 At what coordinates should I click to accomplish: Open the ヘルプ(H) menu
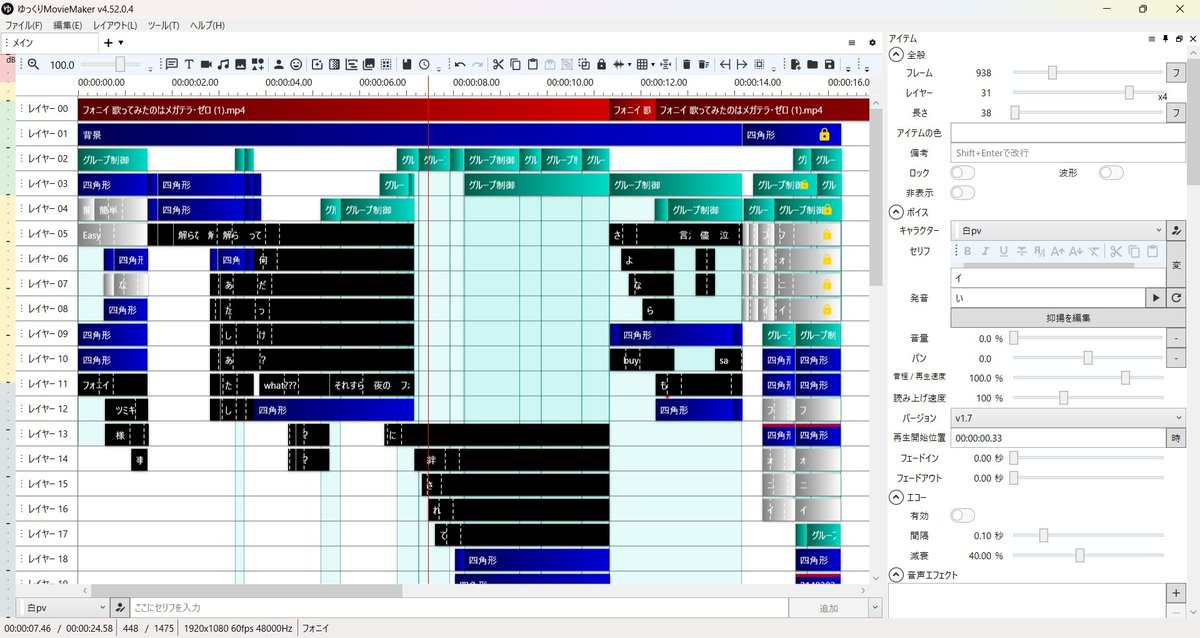pyautogui.click(x=207, y=25)
